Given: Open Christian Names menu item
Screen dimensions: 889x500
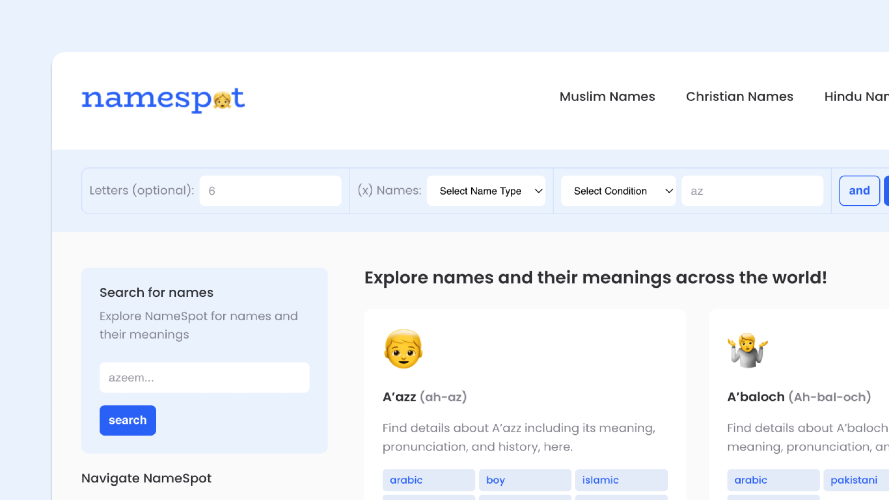Looking at the screenshot, I should [739, 97].
